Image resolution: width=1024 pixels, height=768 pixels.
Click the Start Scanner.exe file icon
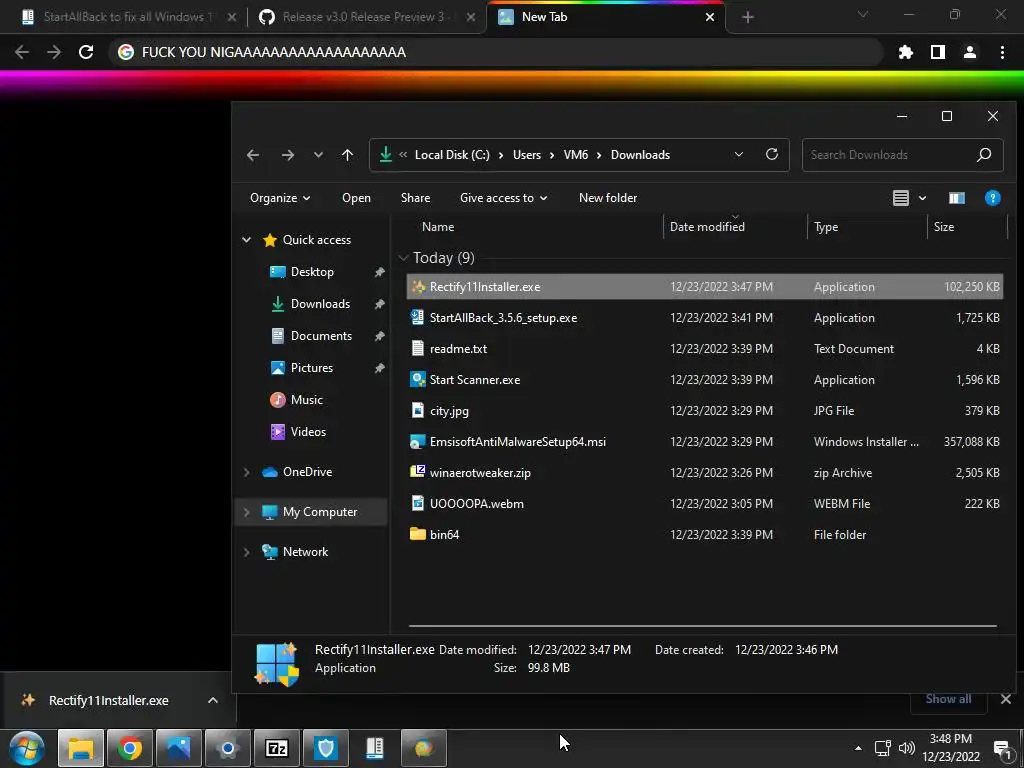[x=418, y=379]
